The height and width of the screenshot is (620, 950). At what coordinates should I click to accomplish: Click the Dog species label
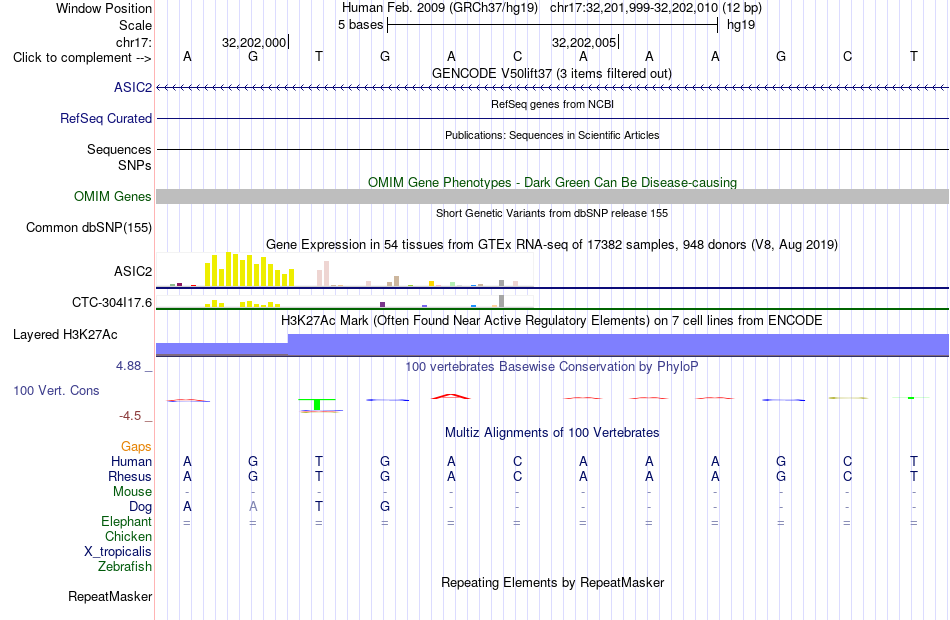click(x=140, y=507)
